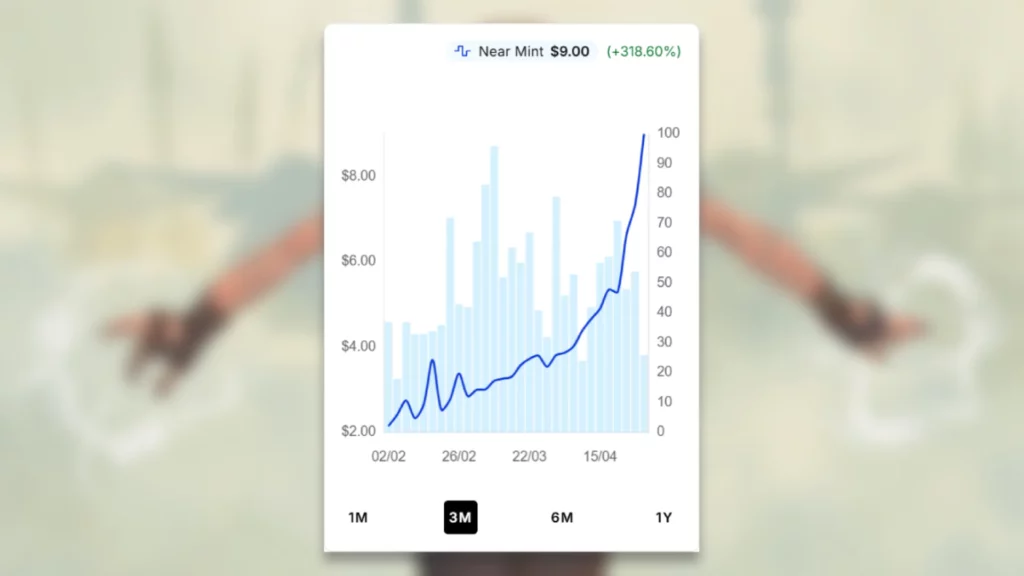
Task: Click the 26/02 date label
Action: (458, 456)
